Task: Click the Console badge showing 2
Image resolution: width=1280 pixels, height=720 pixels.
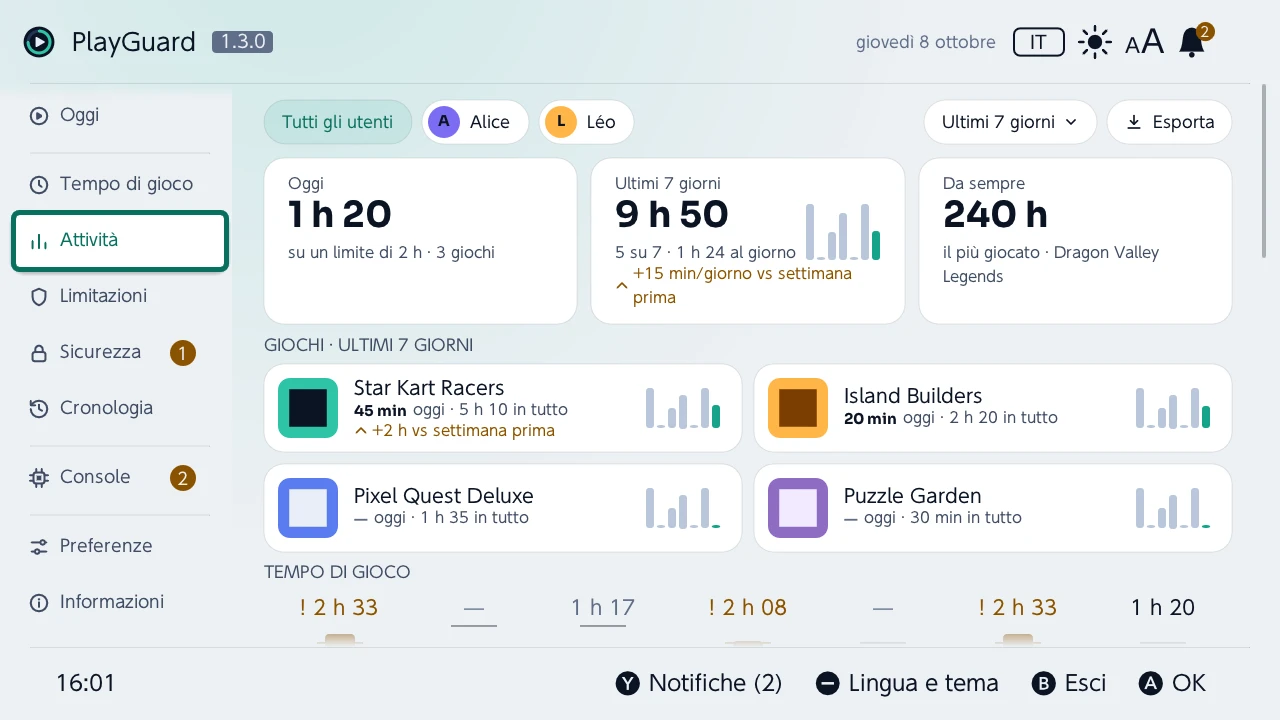Action: click(x=182, y=478)
